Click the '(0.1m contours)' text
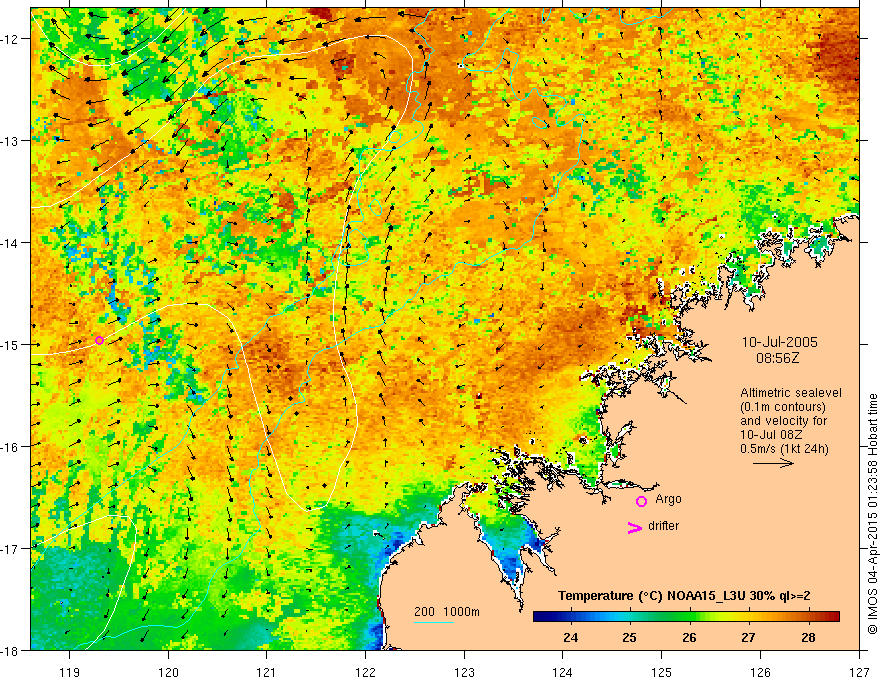Viewport: 880px width, 680px height. [x=783, y=407]
